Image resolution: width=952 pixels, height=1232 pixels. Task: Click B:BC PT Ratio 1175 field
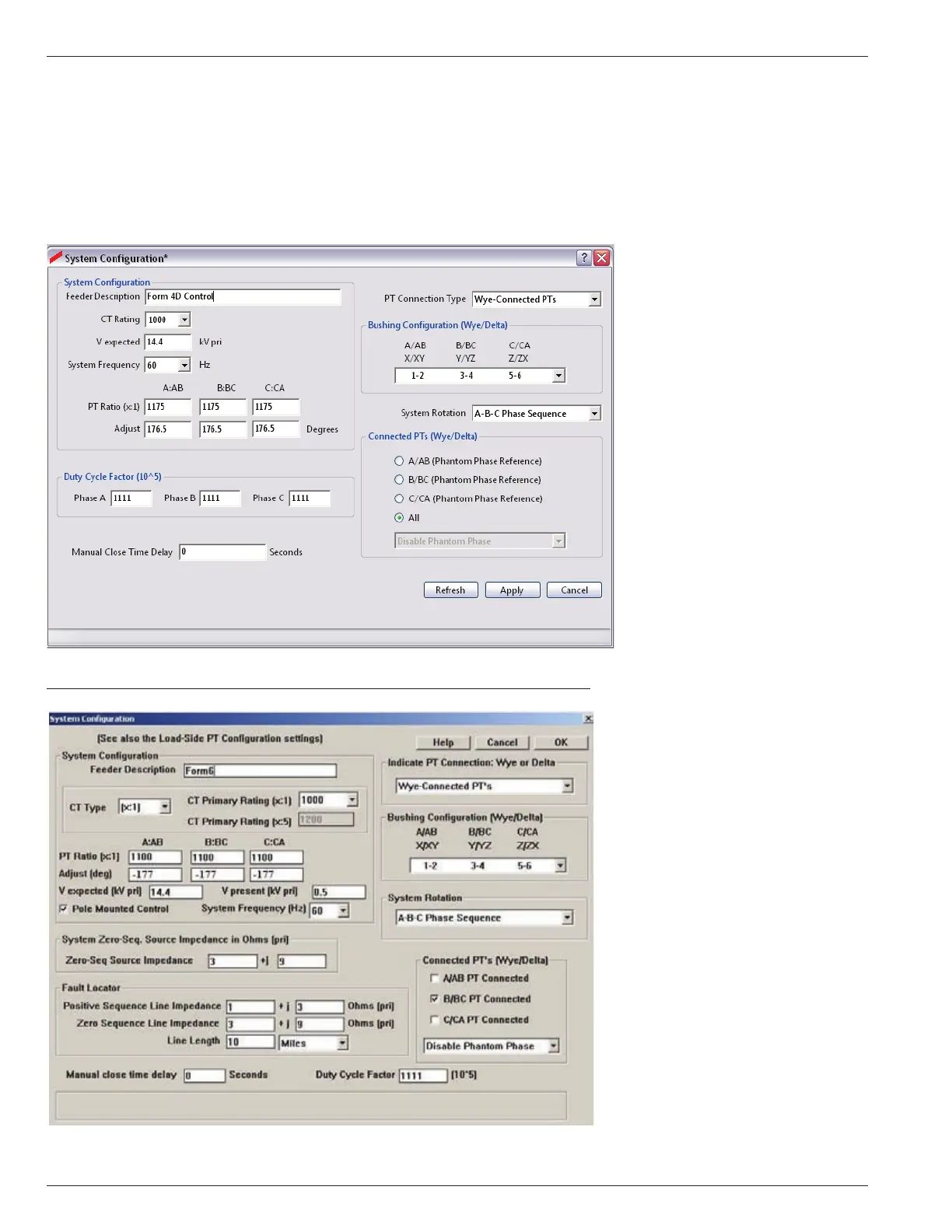click(223, 407)
